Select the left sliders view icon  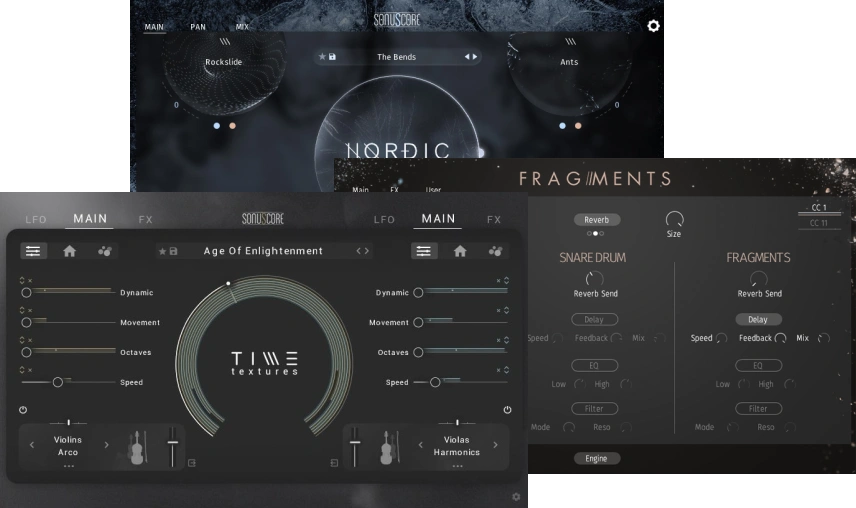[x=33, y=251]
